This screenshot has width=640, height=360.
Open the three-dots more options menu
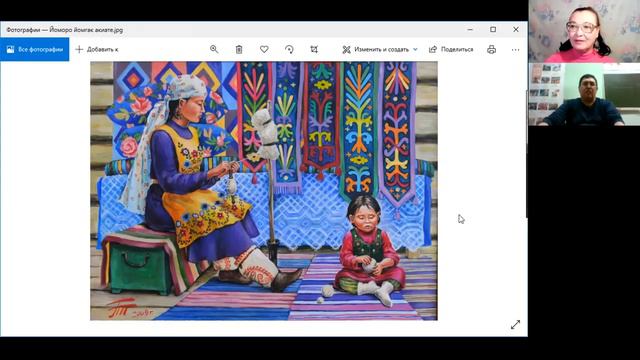[516, 49]
